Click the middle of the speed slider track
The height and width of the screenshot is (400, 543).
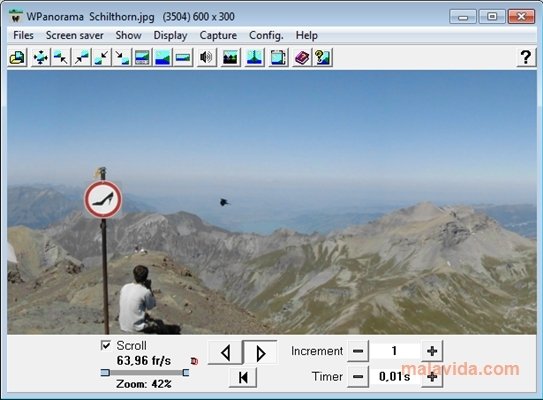pos(145,373)
